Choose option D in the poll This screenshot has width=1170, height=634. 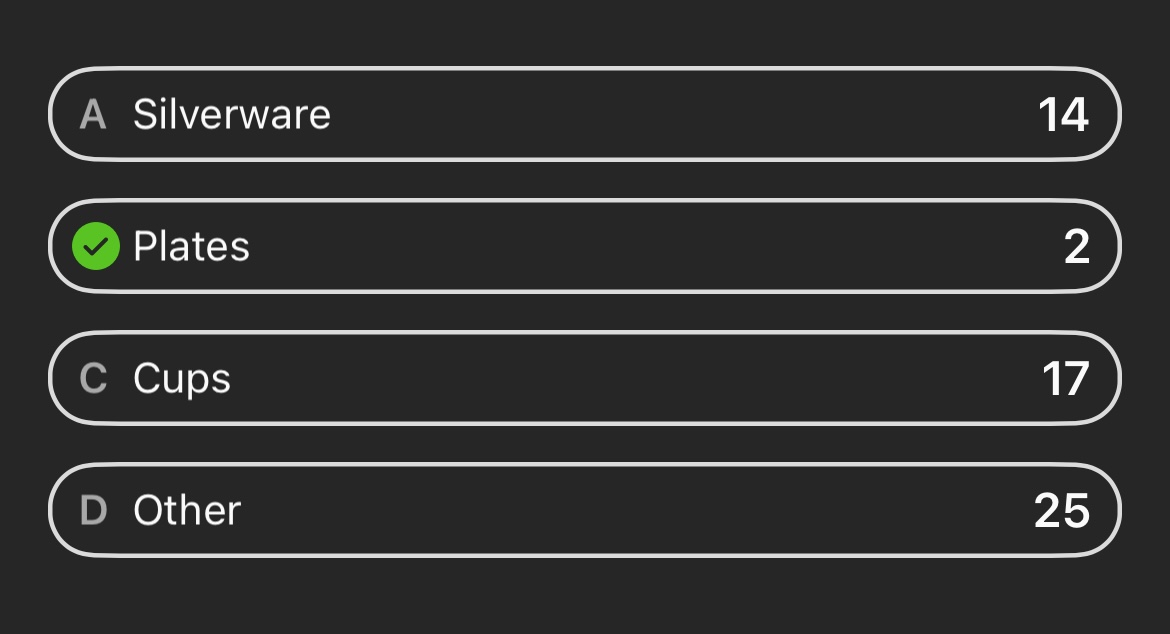point(585,510)
